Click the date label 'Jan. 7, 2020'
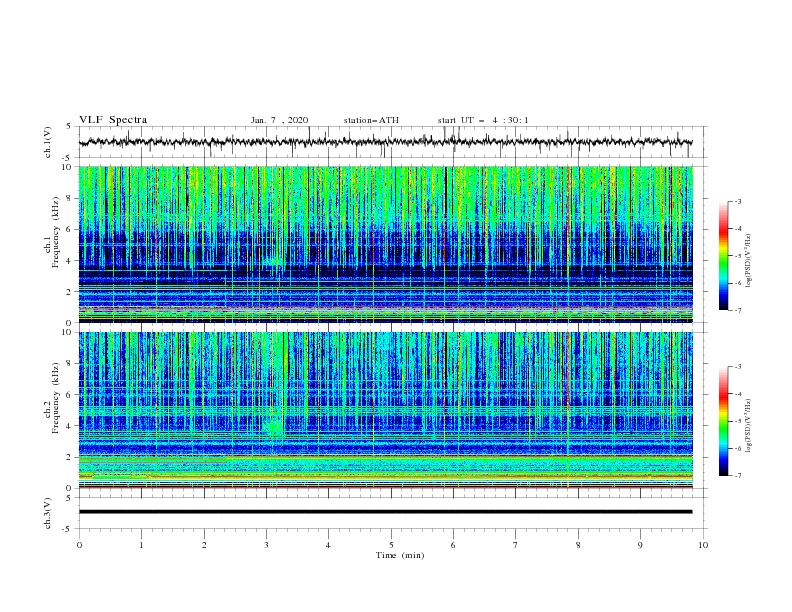The image size is (792, 612). 279,120
